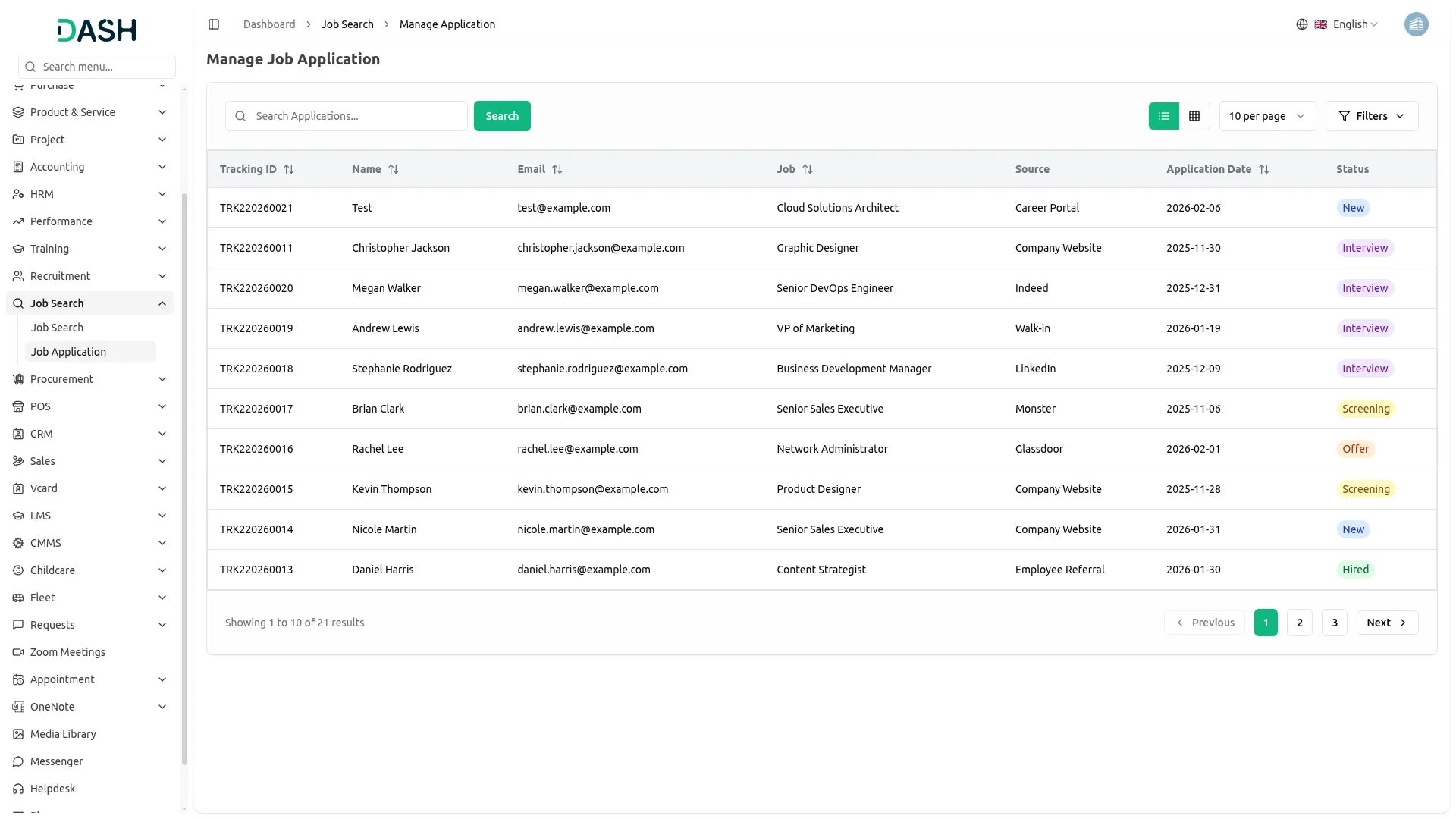Screen dimensions: 1456x819
Task: Sort by Job column arrows
Action: tap(808, 169)
